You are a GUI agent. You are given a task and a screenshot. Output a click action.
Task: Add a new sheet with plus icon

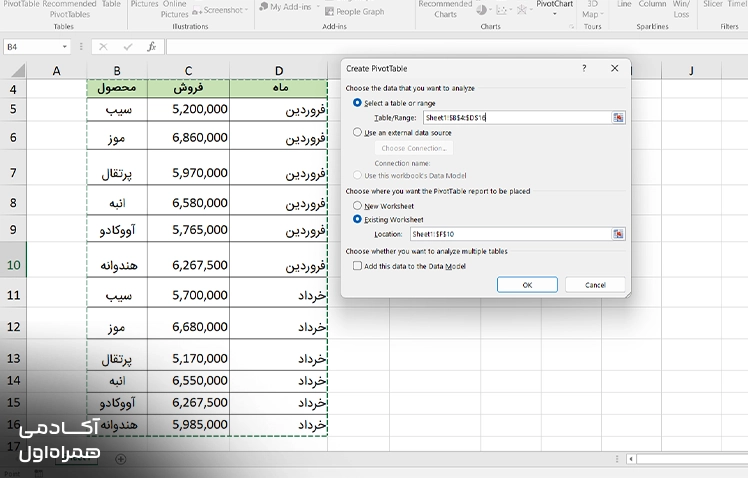pyautogui.click(x=121, y=459)
